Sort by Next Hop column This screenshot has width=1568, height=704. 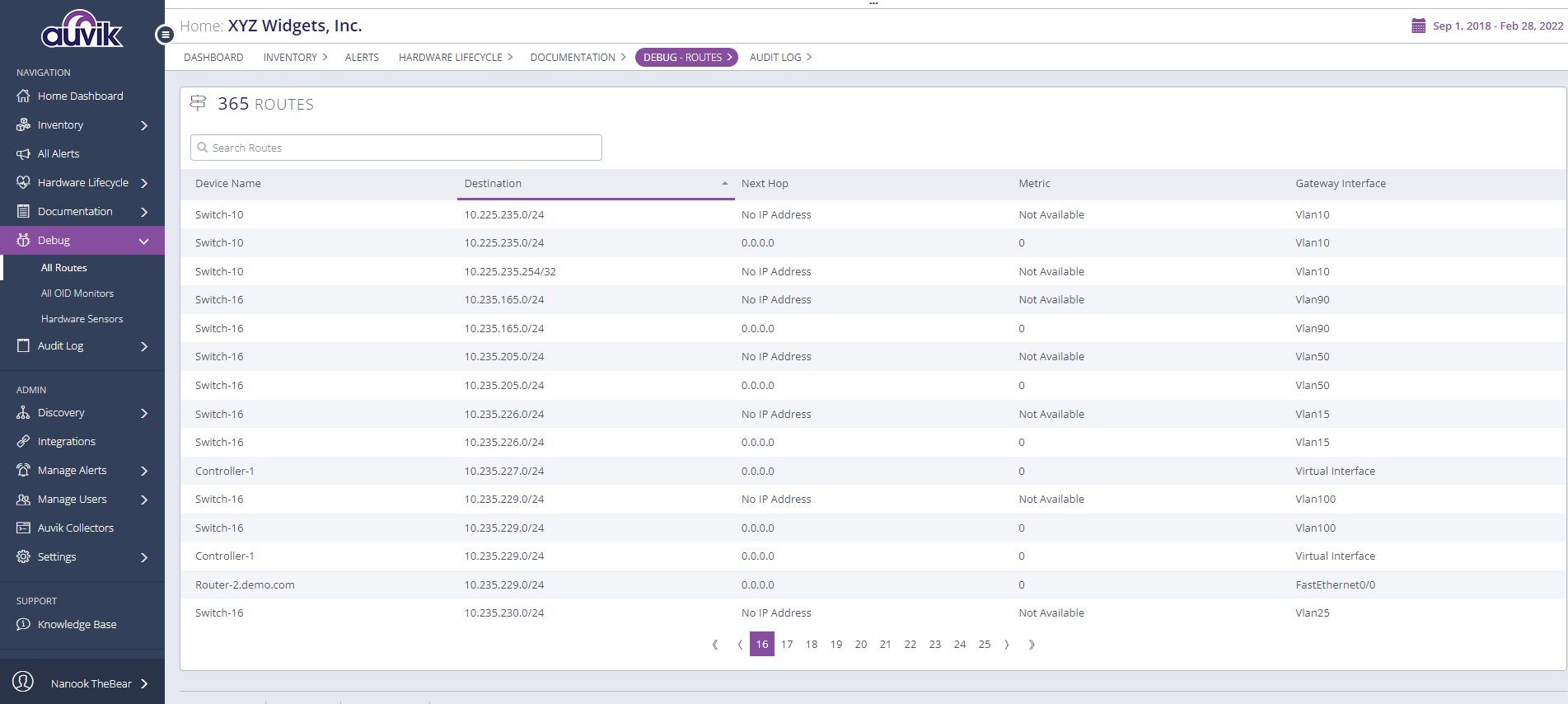pos(765,184)
